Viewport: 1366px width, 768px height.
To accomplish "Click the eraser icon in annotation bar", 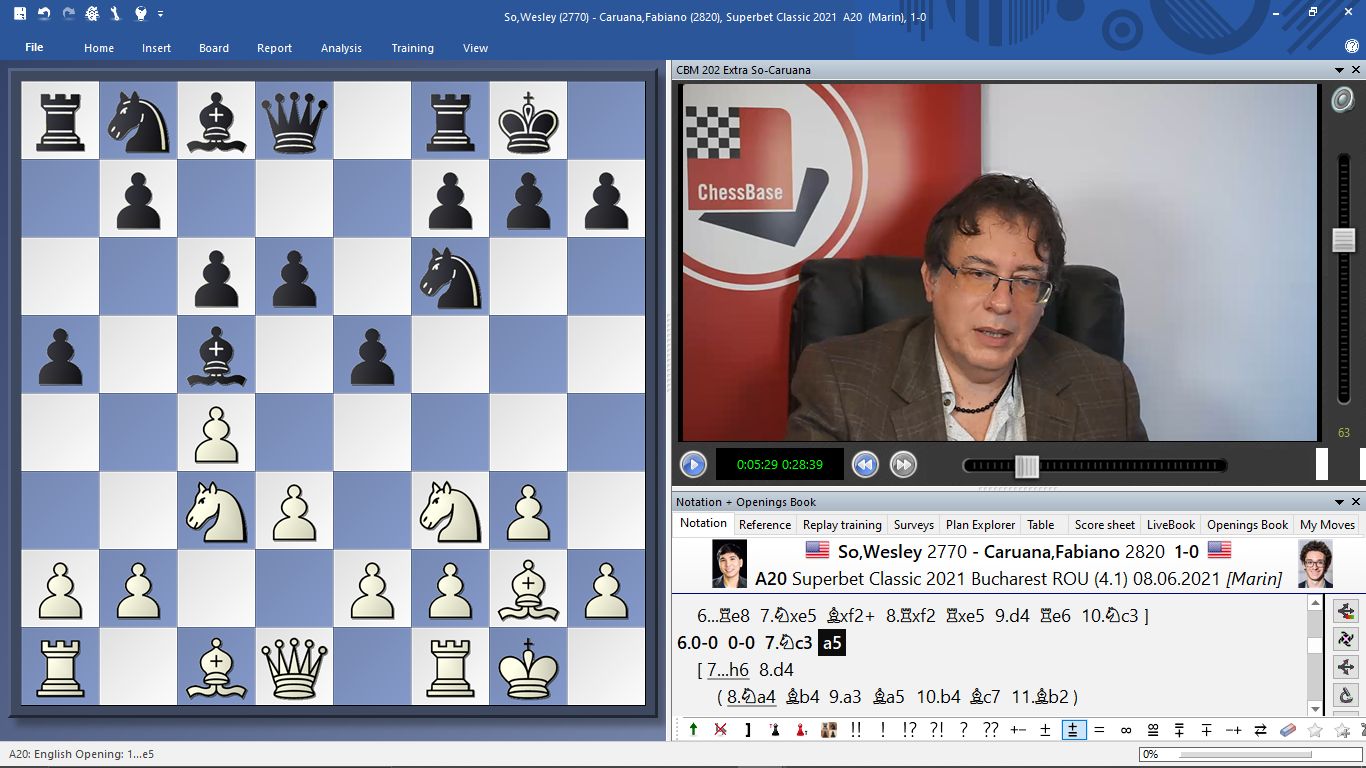I will click(x=1288, y=730).
